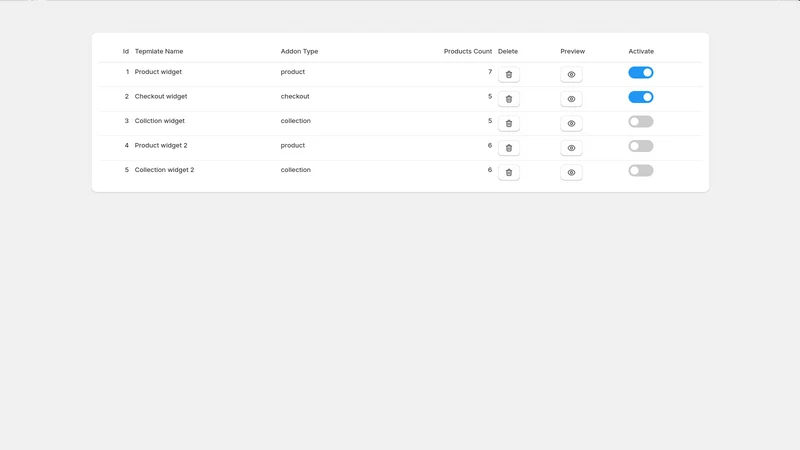This screenshot has height=450, width=800.
Task: Click the Addon Type column header
Action: click(299, 52)
